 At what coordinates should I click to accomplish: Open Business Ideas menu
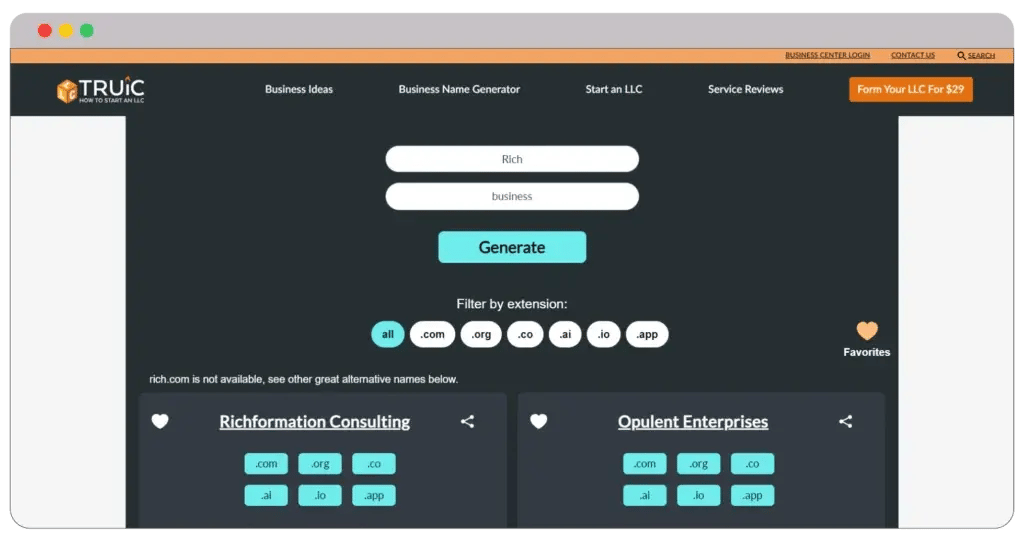tap(299, 89)
